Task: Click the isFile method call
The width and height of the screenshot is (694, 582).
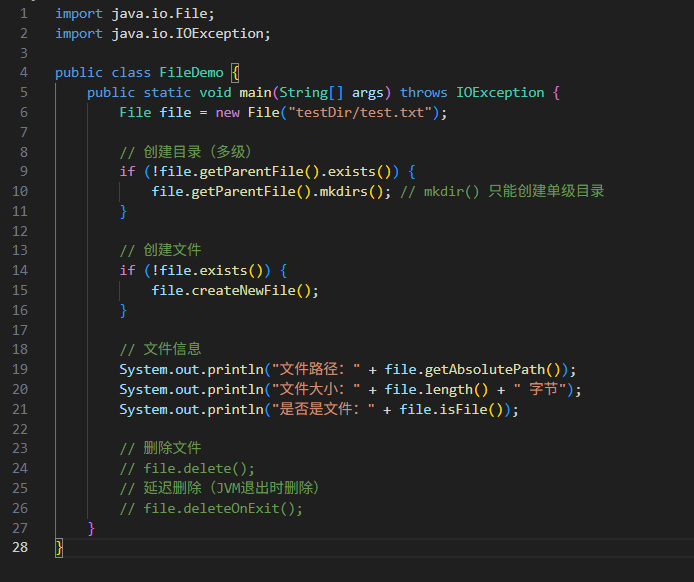Action: tap(470, 409)
